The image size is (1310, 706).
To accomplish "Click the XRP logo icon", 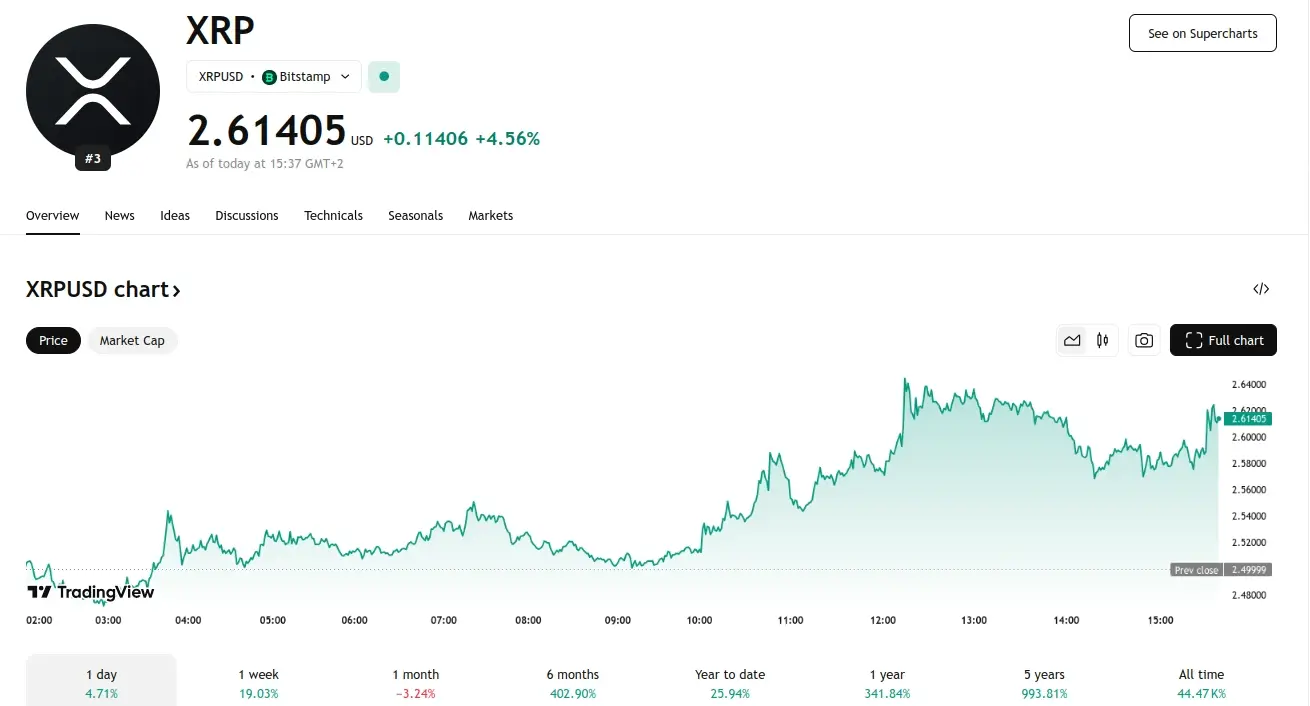I will (92, 90).
